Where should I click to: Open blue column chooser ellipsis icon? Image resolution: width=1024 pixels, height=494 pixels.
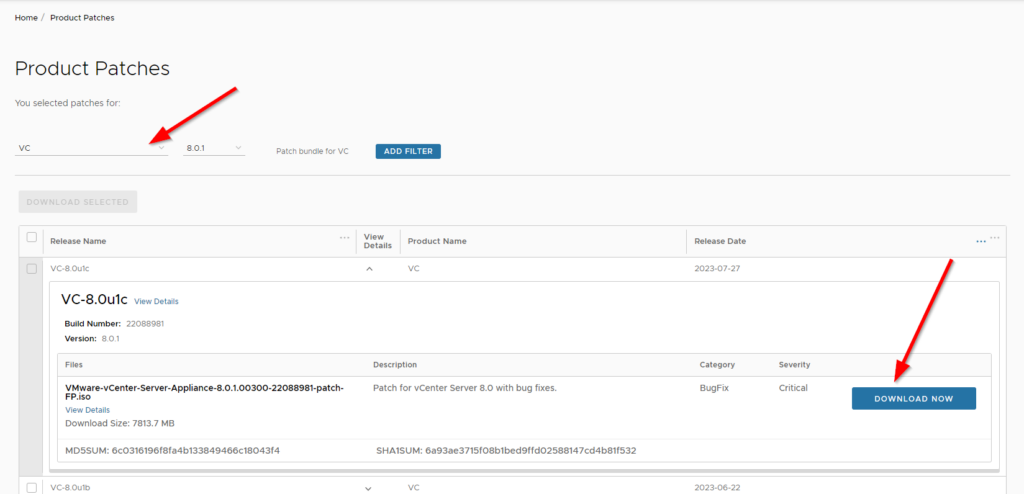981,241
